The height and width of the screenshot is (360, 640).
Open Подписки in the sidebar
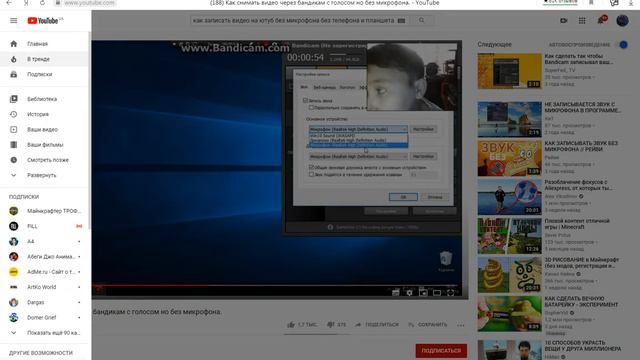pos(44,74)
